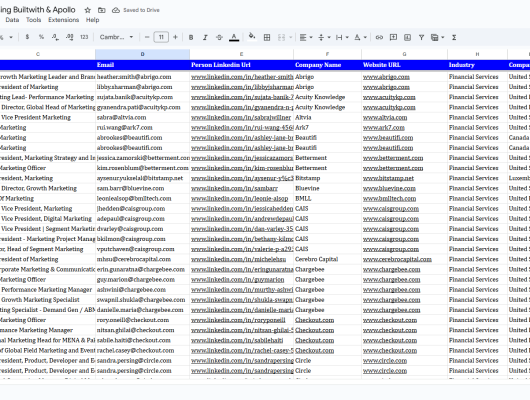Screen dimensions: 530x400
Task: Click the Person Linkedin Url header cell
Action: (x=241, y=65)
